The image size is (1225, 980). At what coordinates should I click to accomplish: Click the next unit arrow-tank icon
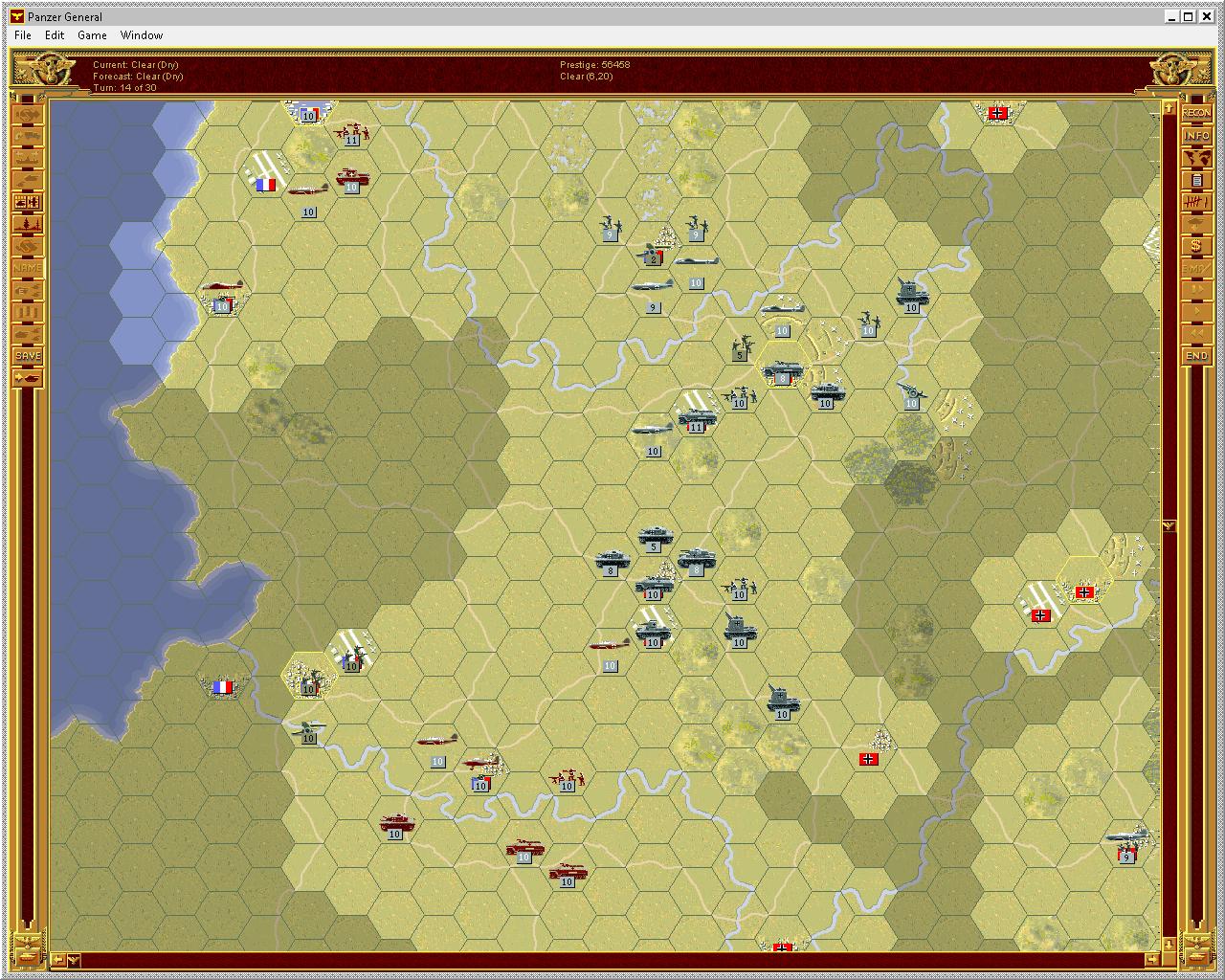click(x=28, y=379)
